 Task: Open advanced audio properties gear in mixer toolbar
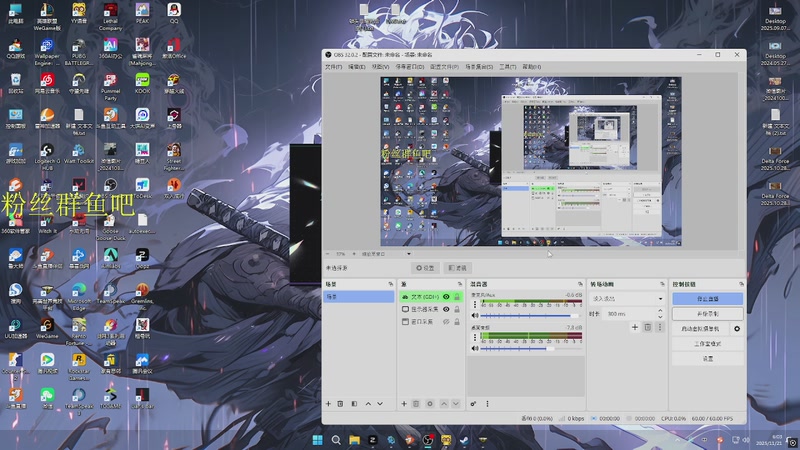coord(473,404)
